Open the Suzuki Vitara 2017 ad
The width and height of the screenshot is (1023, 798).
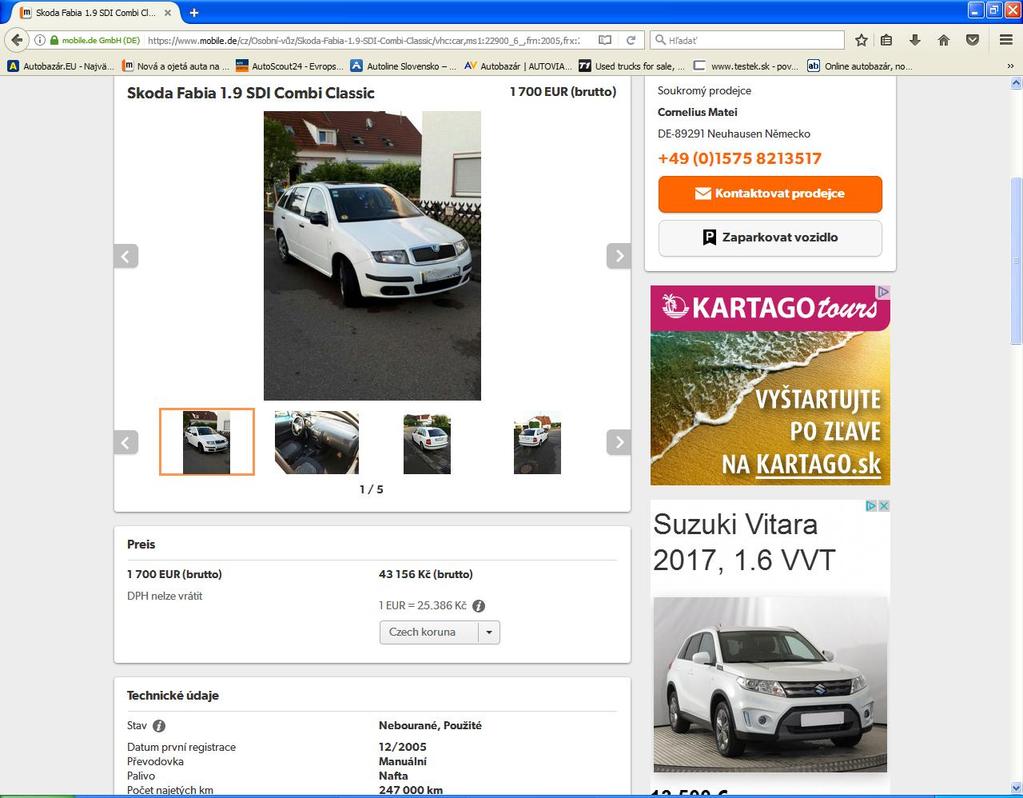[770, 646]
